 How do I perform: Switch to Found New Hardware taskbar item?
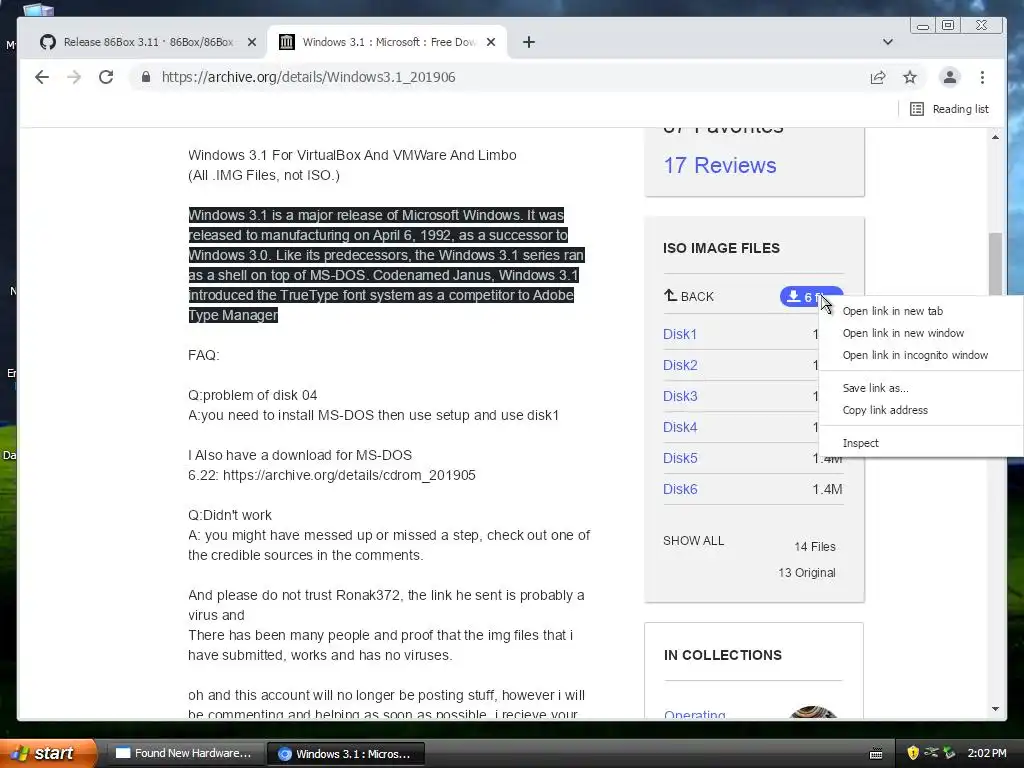[x=184, y=754]
